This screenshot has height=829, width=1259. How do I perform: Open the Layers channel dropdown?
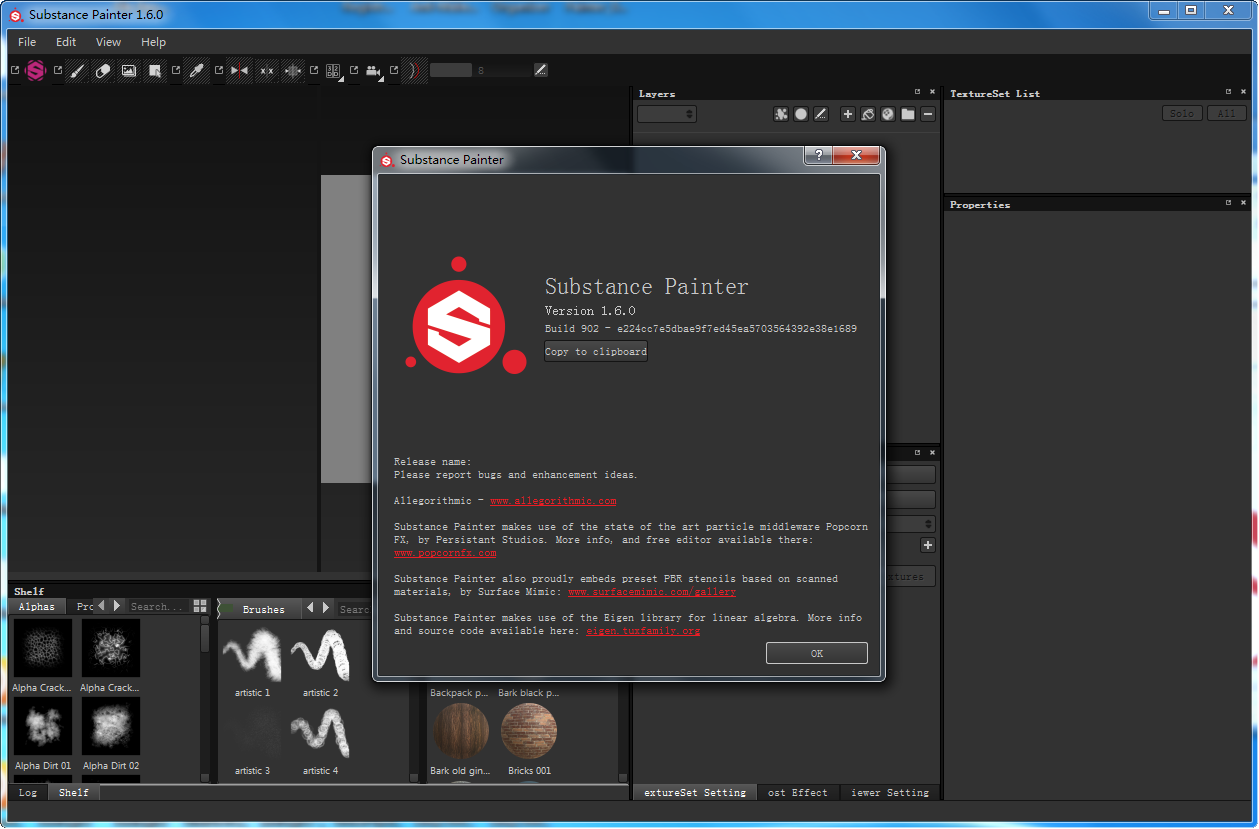[x=667, y=114]
